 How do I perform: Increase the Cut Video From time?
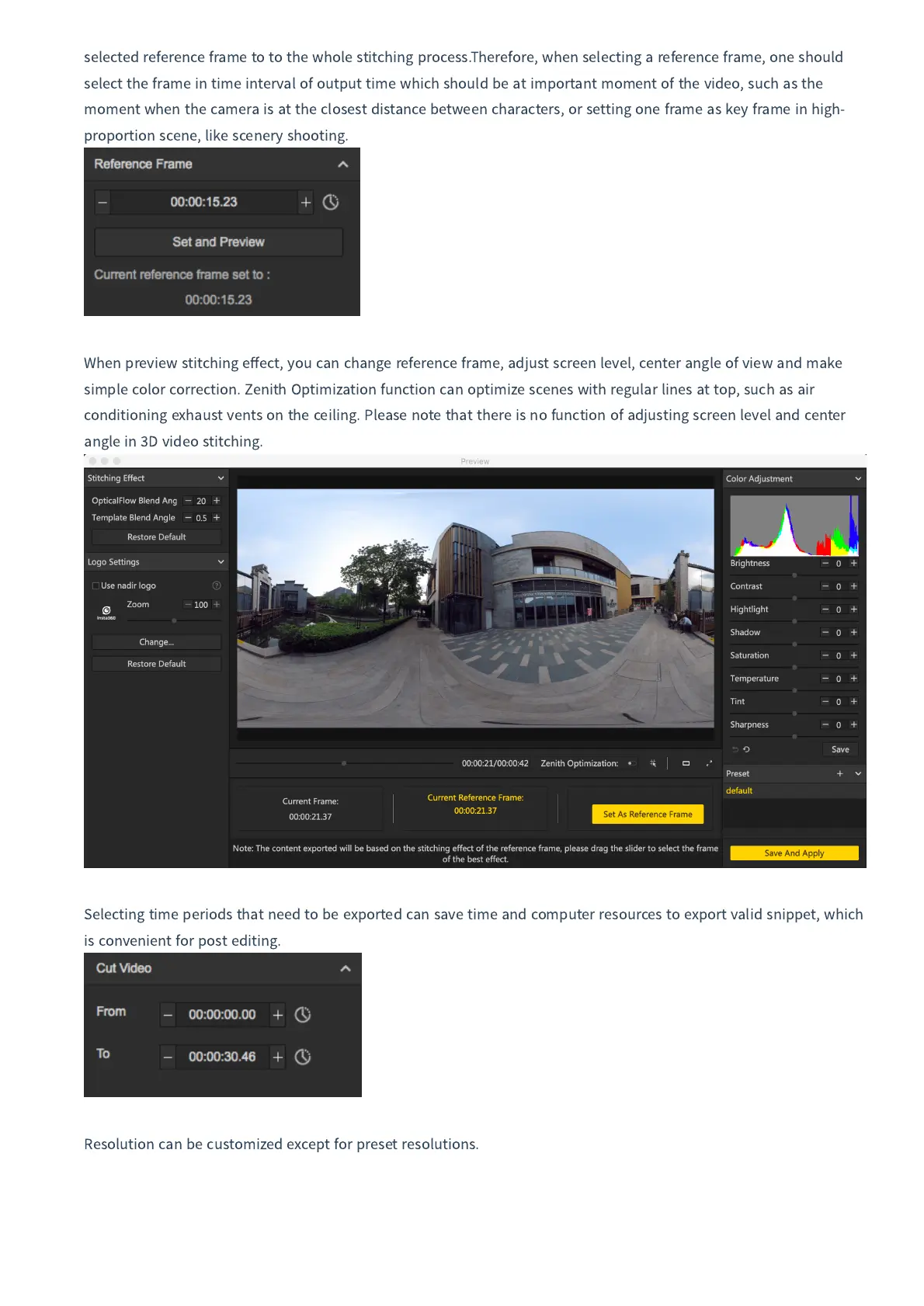(278, 1015)
